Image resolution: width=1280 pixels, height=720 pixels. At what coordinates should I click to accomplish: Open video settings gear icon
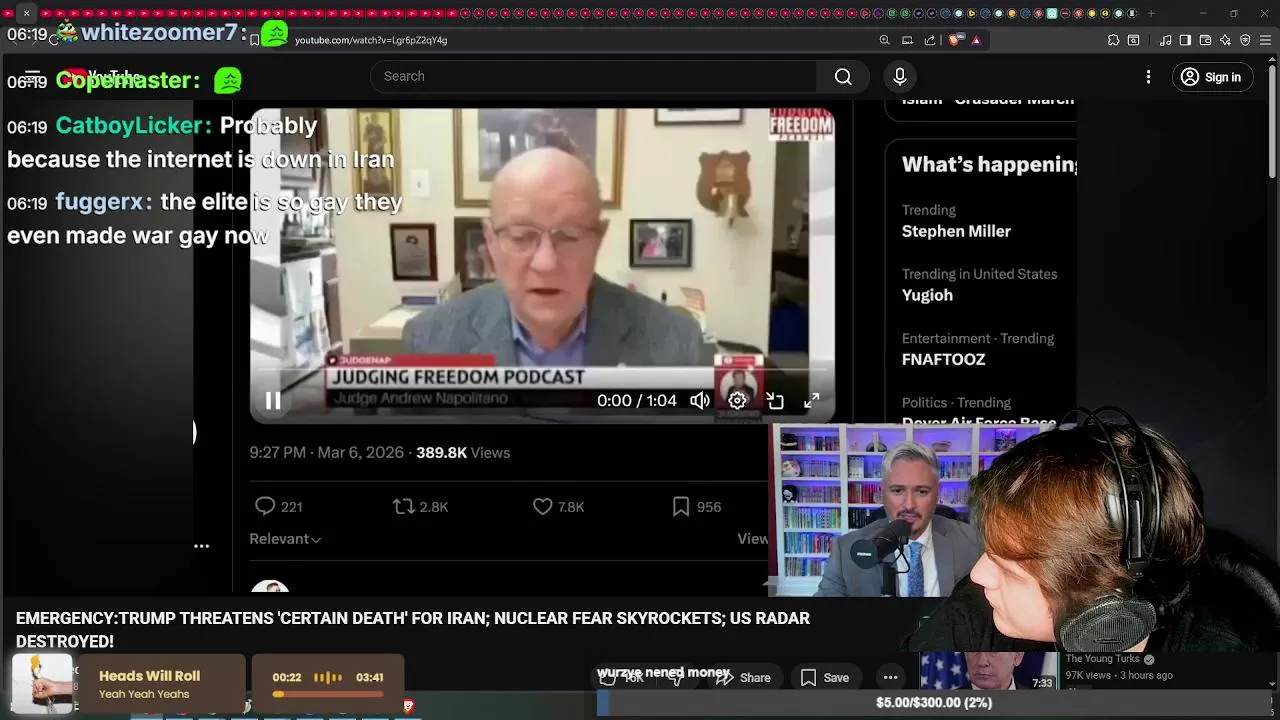pyautogui.click(x=737, y=401)
